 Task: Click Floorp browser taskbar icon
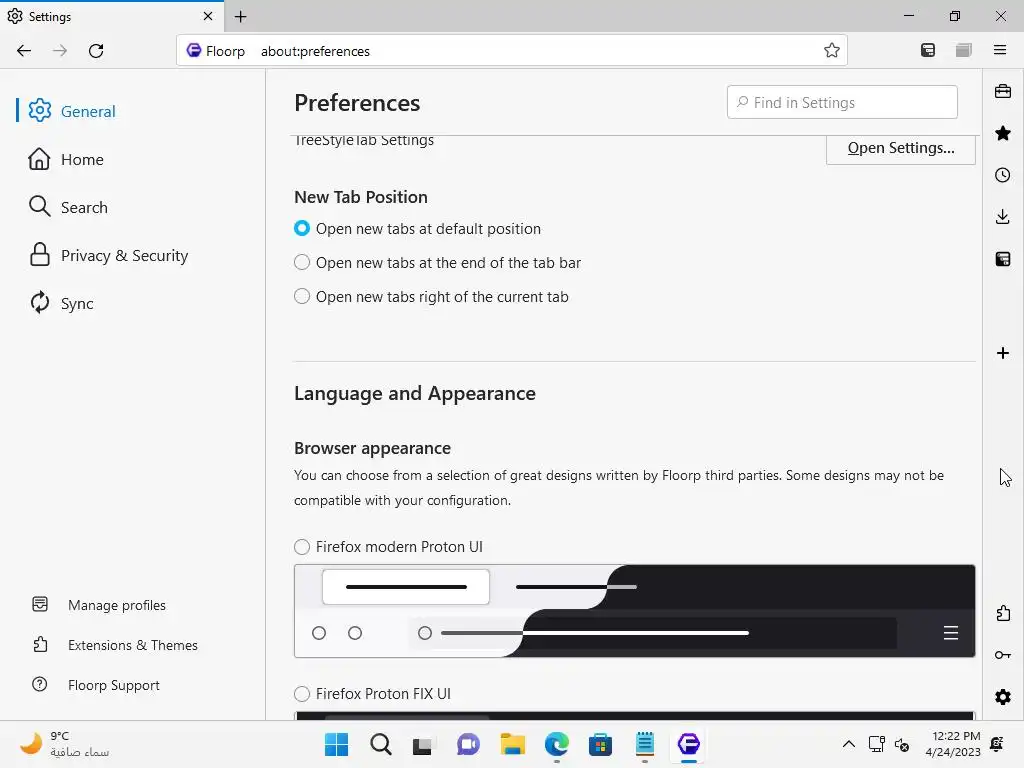[688, 744]
